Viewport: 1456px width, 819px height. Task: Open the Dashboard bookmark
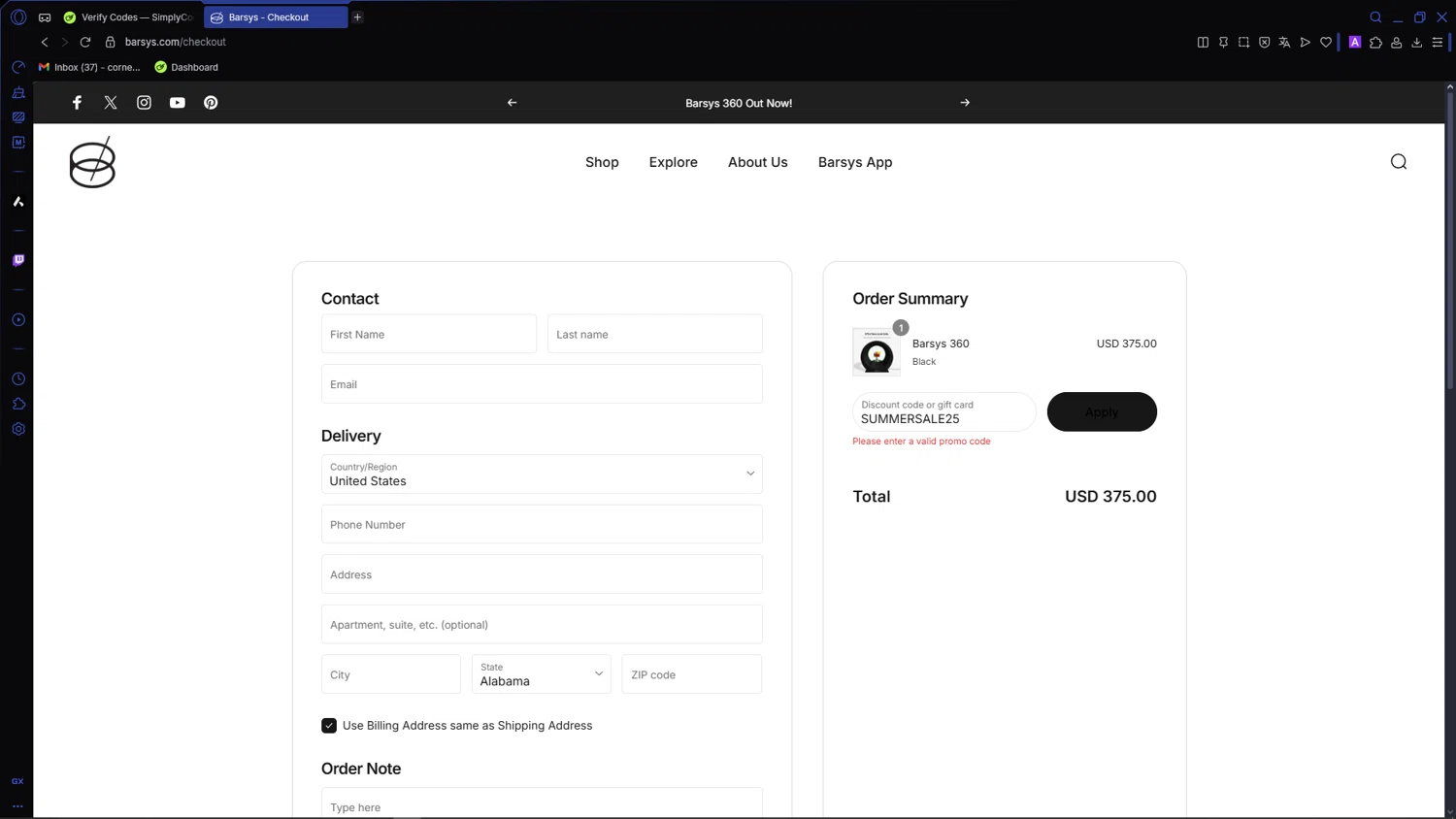coord(186,67)
